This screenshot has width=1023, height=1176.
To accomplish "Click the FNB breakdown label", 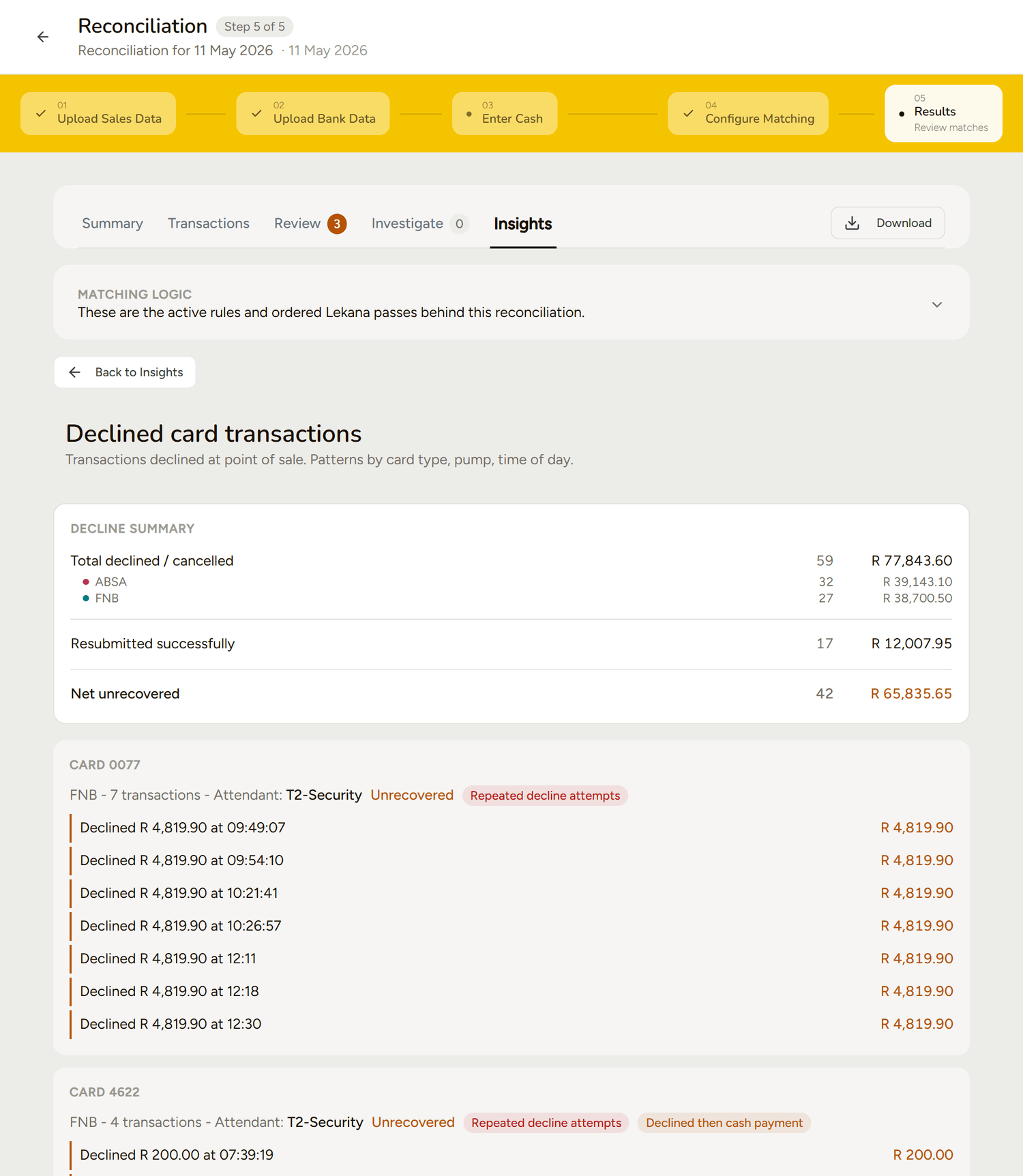I will pos(107,598).
